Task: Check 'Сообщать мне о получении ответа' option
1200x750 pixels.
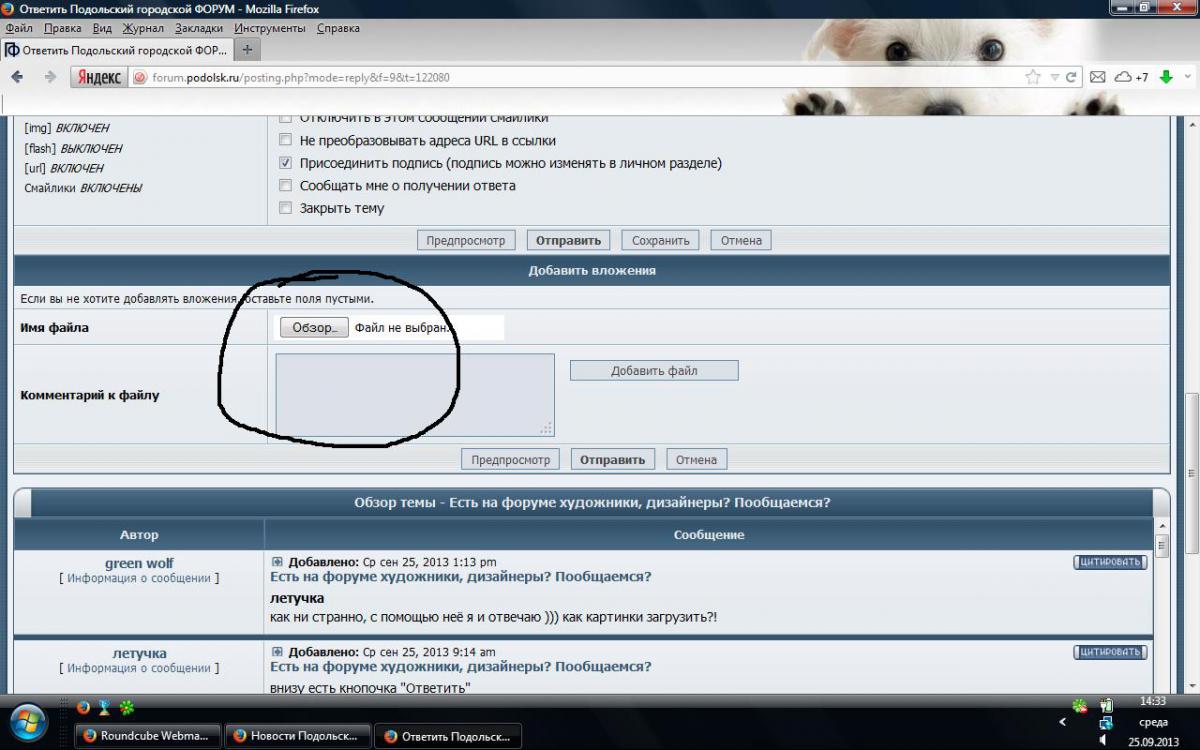Action: pos(285,185)
